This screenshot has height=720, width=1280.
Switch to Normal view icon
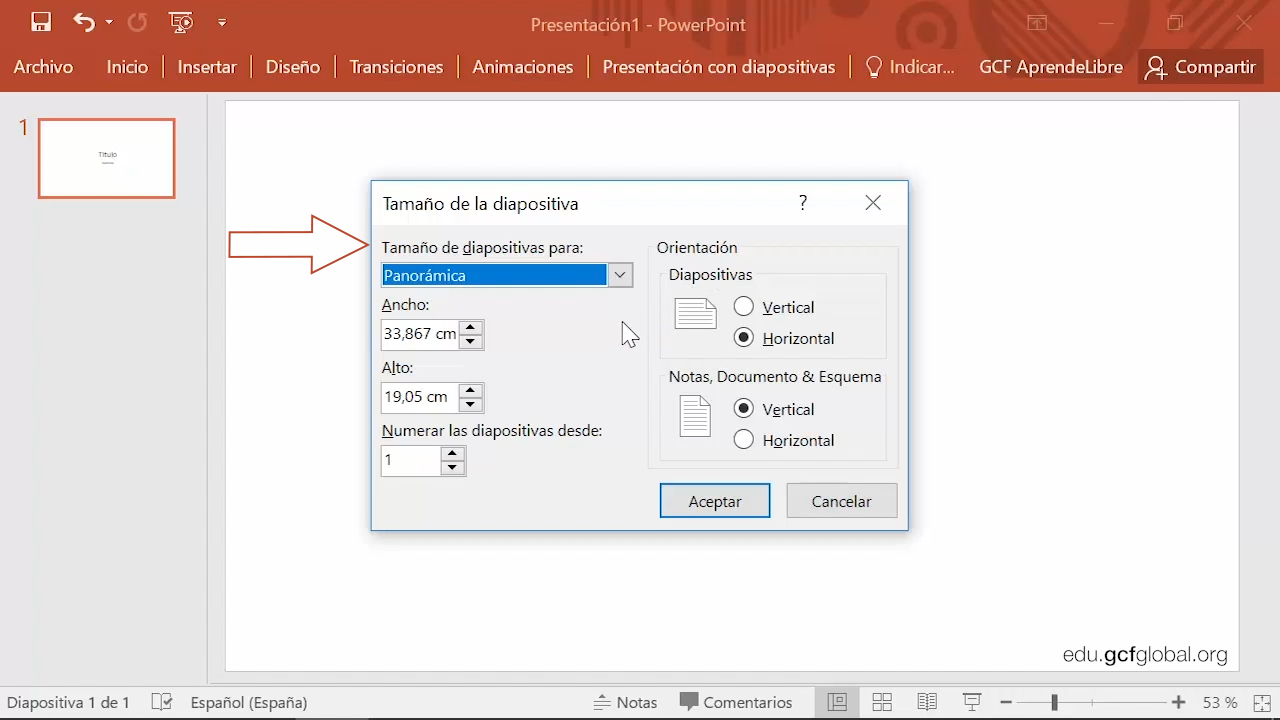tap(837, 702)
